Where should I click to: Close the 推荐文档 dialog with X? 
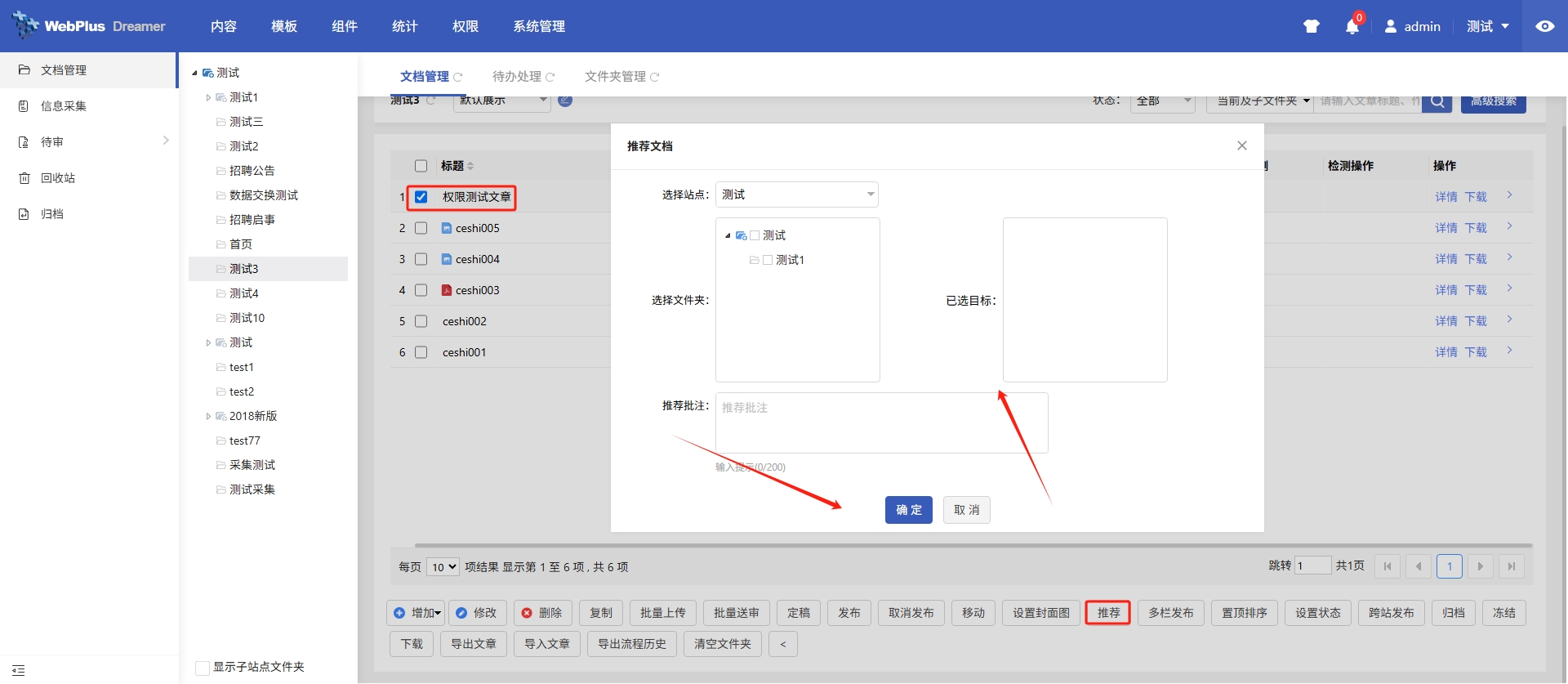1241,145
